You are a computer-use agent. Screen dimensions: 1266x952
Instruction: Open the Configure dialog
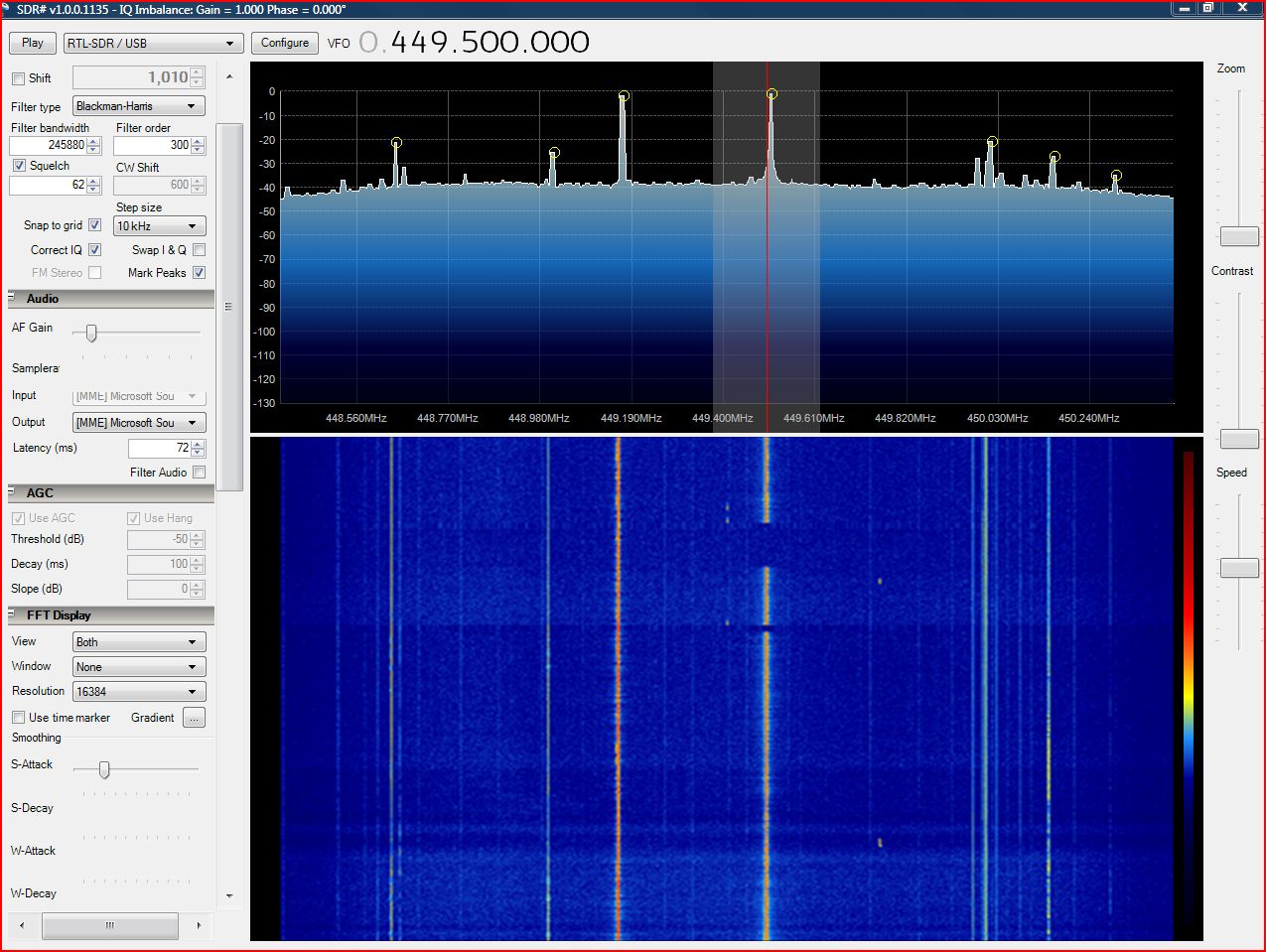pos(285,43)
